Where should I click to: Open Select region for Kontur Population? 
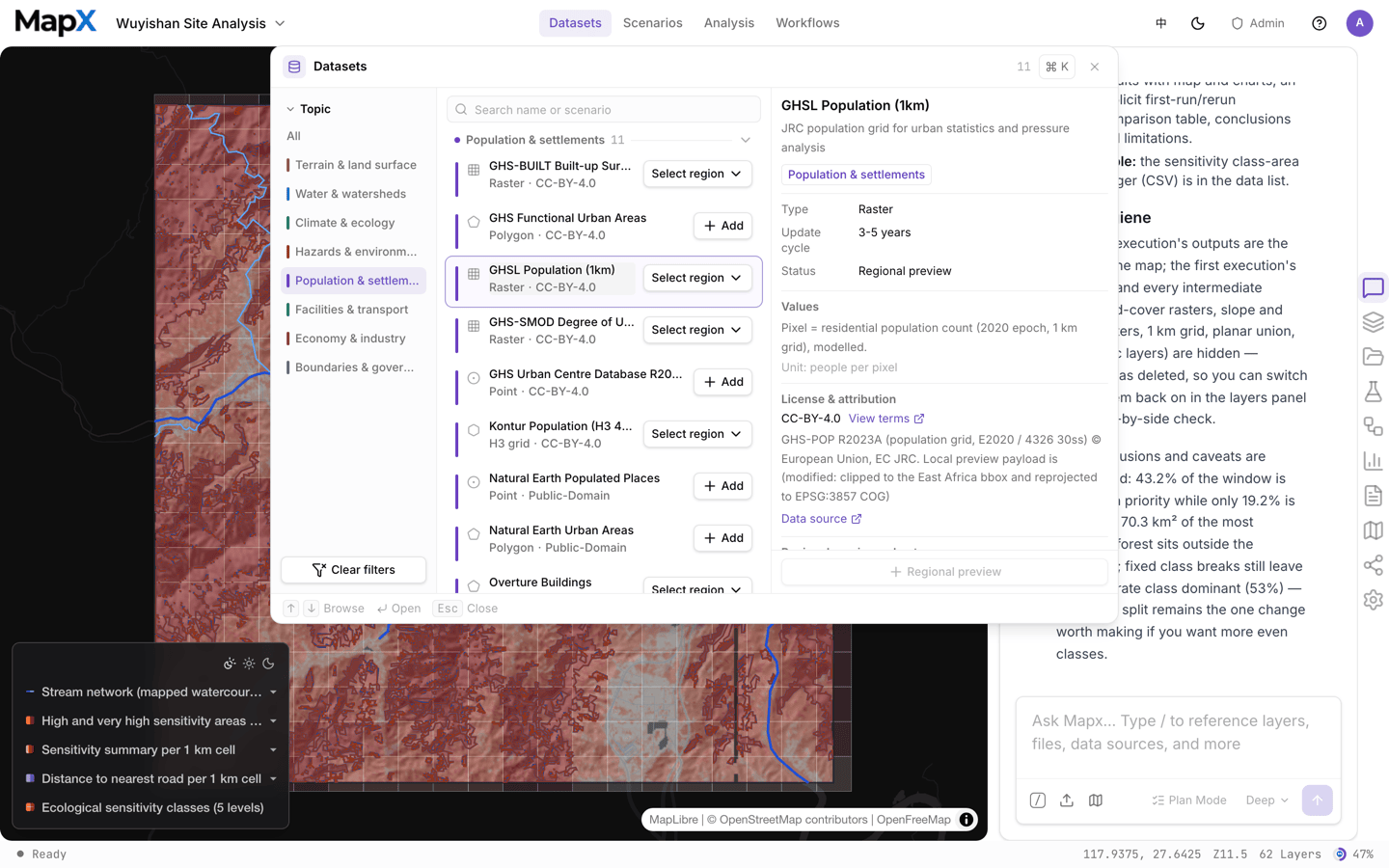697,434
